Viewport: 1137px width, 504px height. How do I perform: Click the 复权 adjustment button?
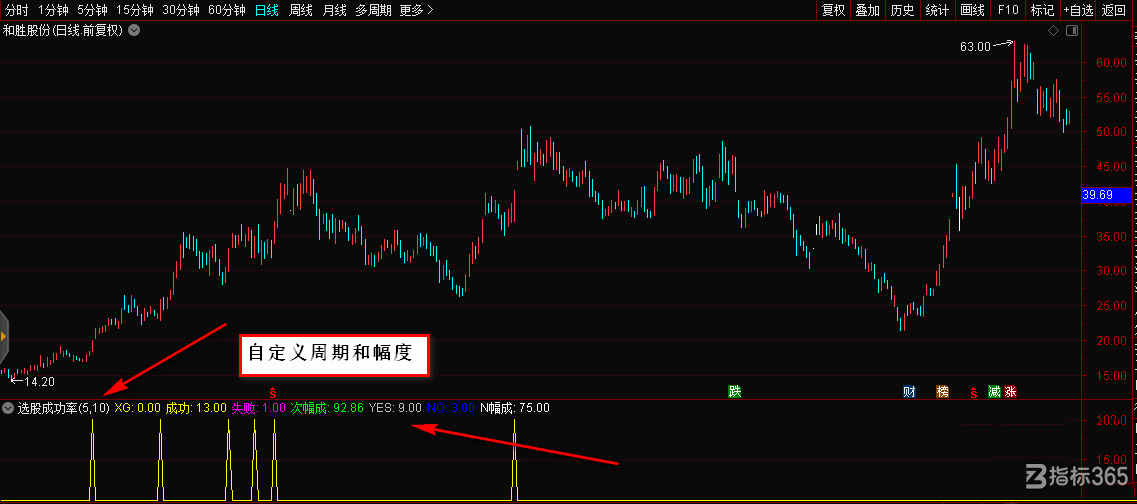click(834, 10)
